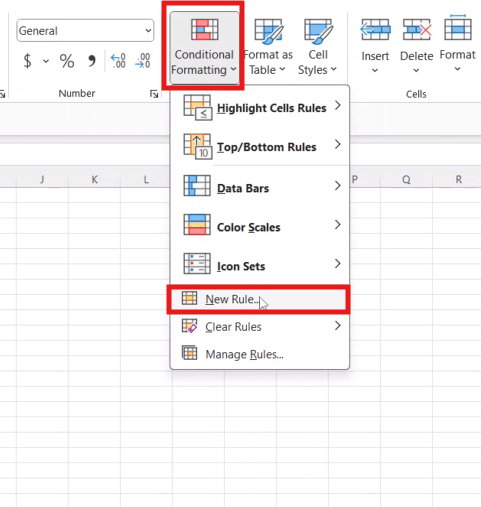
Task: Click the Format as Table button
Action: tap(268, 47)
